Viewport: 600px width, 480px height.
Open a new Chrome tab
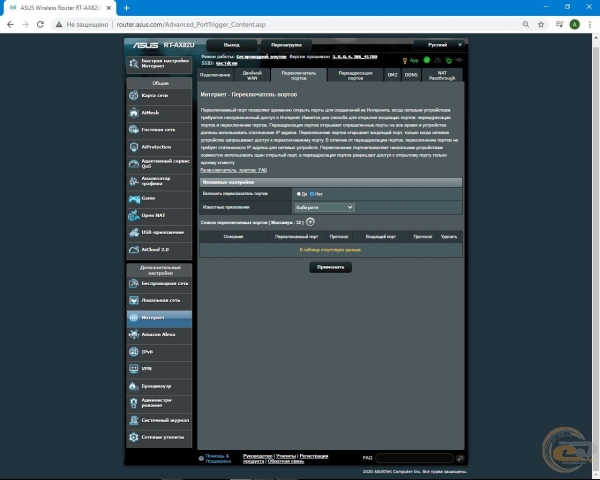click(x=126, y=8)
